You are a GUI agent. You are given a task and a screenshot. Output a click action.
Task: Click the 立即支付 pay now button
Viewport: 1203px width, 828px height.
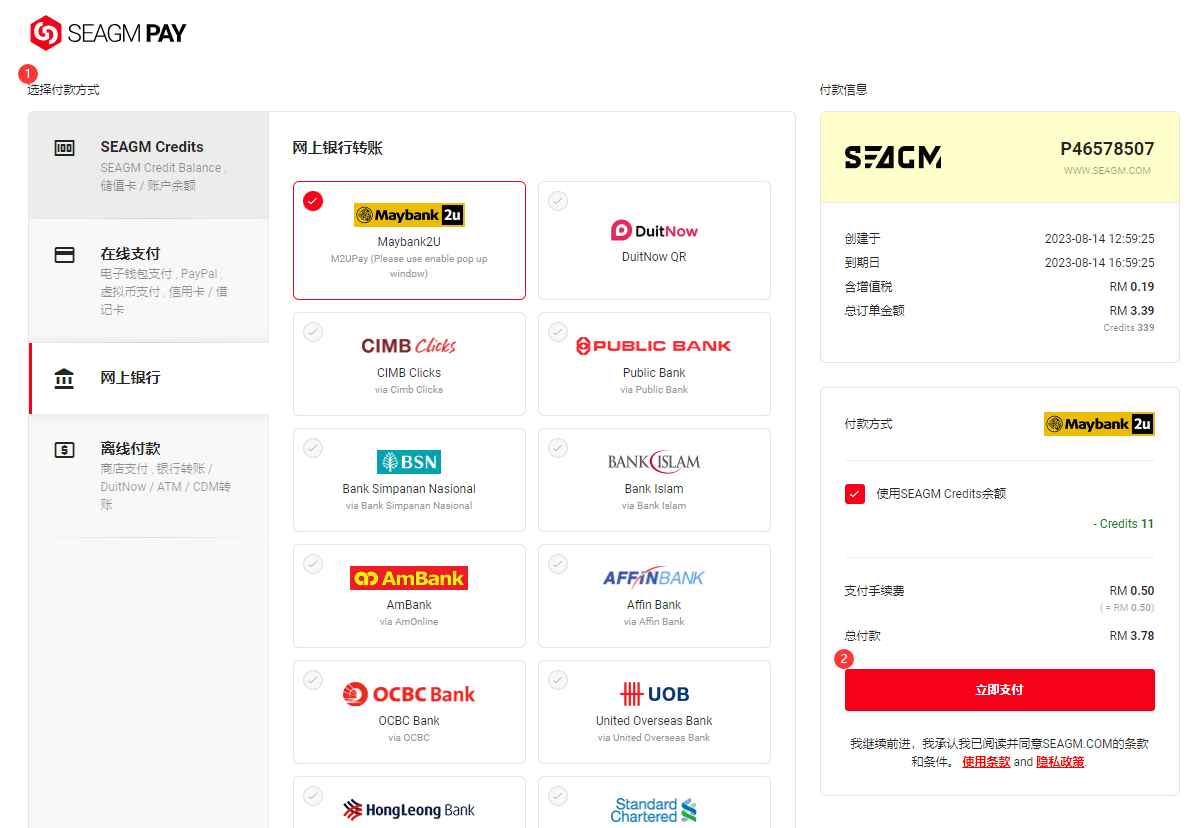pyautogui.click(x=1000, y=690)
